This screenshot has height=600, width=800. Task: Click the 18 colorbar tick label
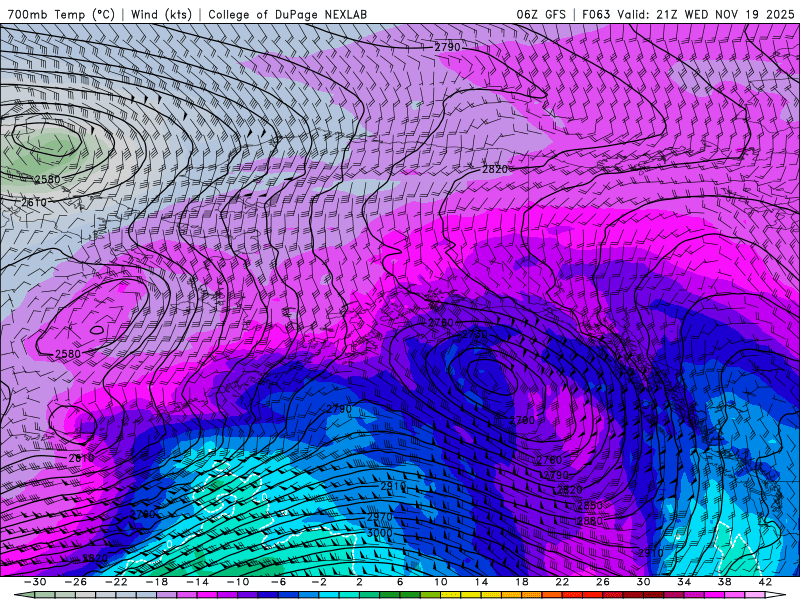(521, 582)
